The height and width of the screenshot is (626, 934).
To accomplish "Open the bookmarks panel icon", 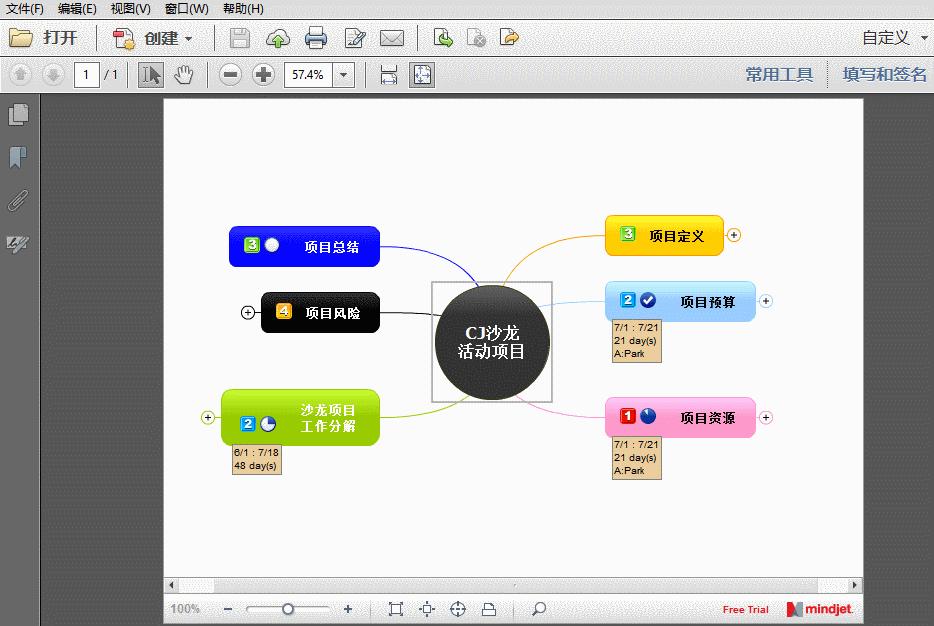I will point(17,158).
